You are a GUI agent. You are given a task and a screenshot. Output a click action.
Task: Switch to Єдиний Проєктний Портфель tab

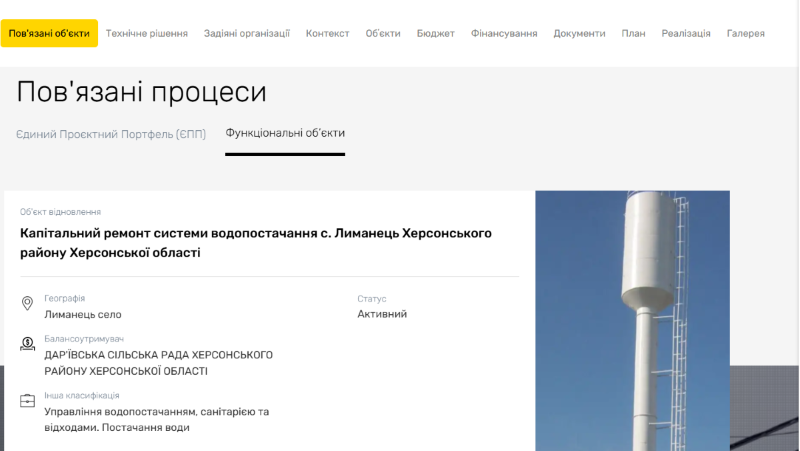pos(111,134)
